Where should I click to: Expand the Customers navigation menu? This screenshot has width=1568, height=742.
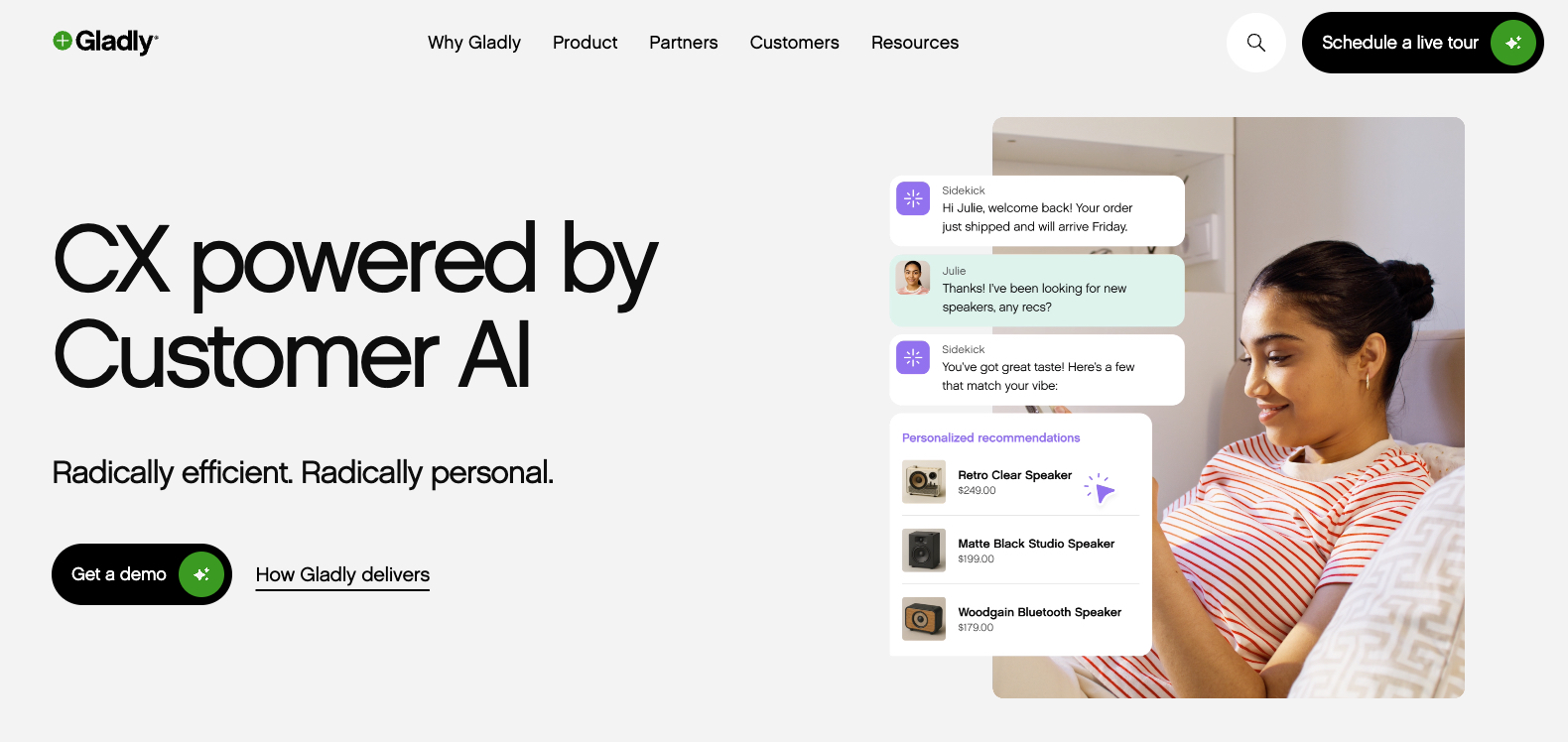tap(794, 43)
